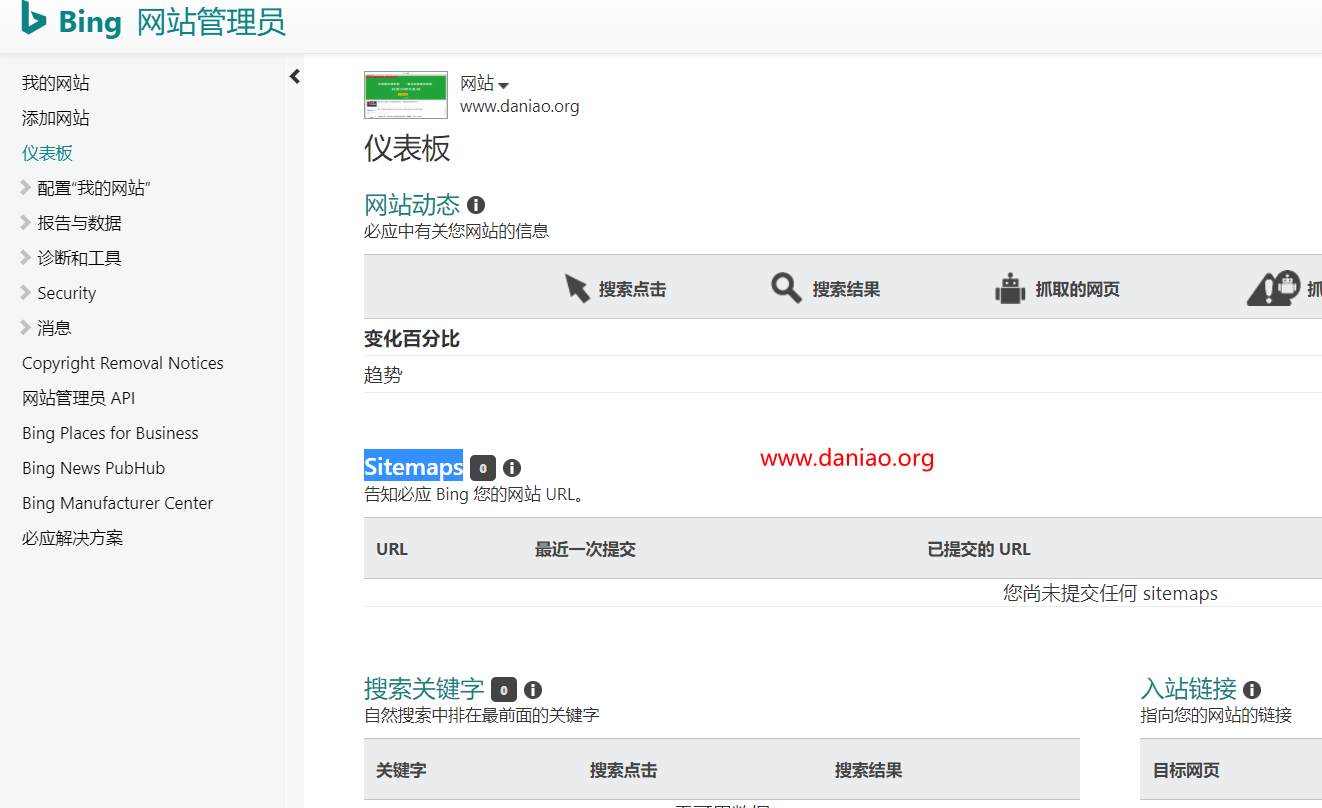Click the 目标网页 column header
The width and height of the screenshot is (1322, 808).
(x=1187, y=770)
